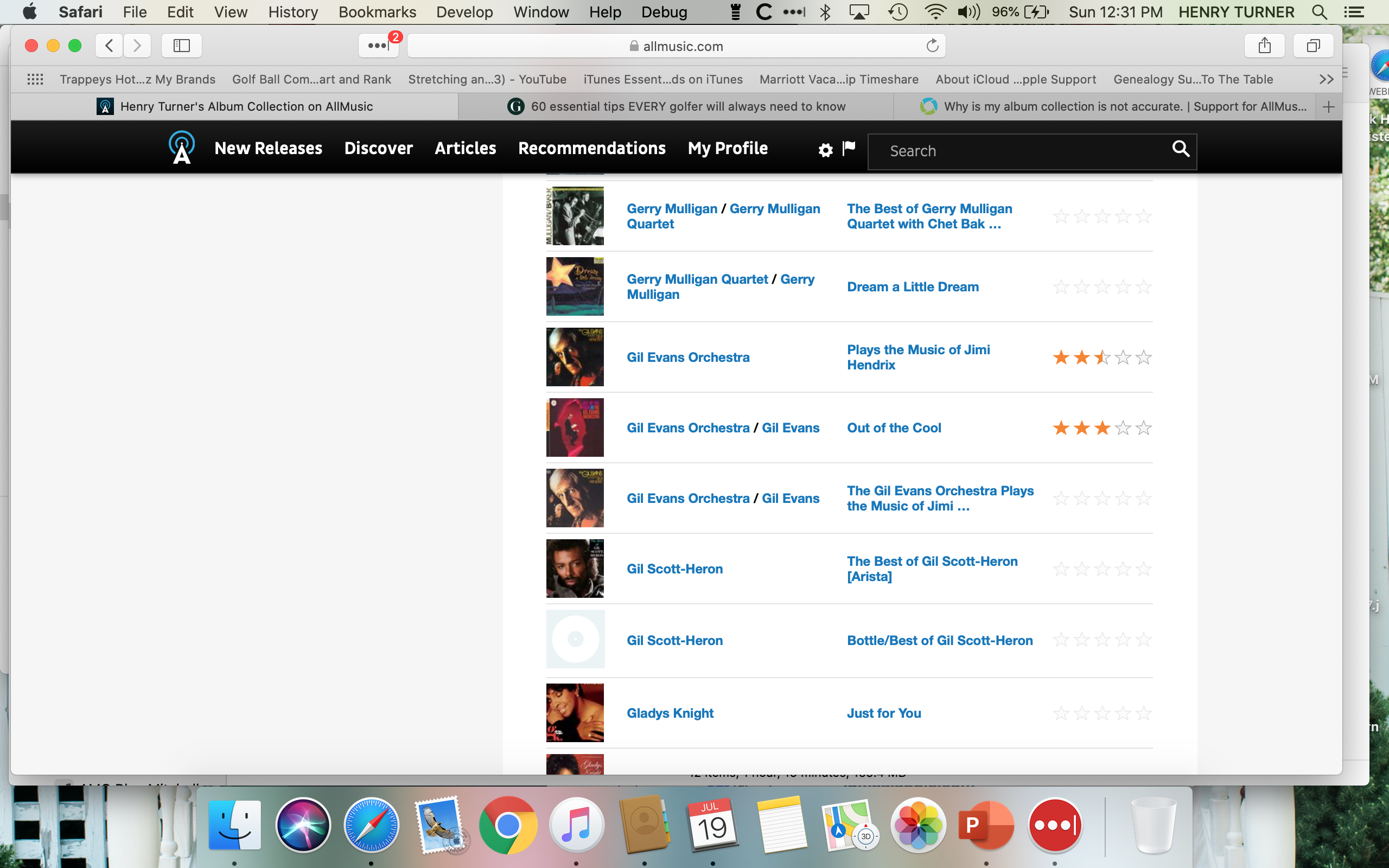Click the extension icon with red badge
The width and height of the screenshot is (1389, 868).
(379, 46)
